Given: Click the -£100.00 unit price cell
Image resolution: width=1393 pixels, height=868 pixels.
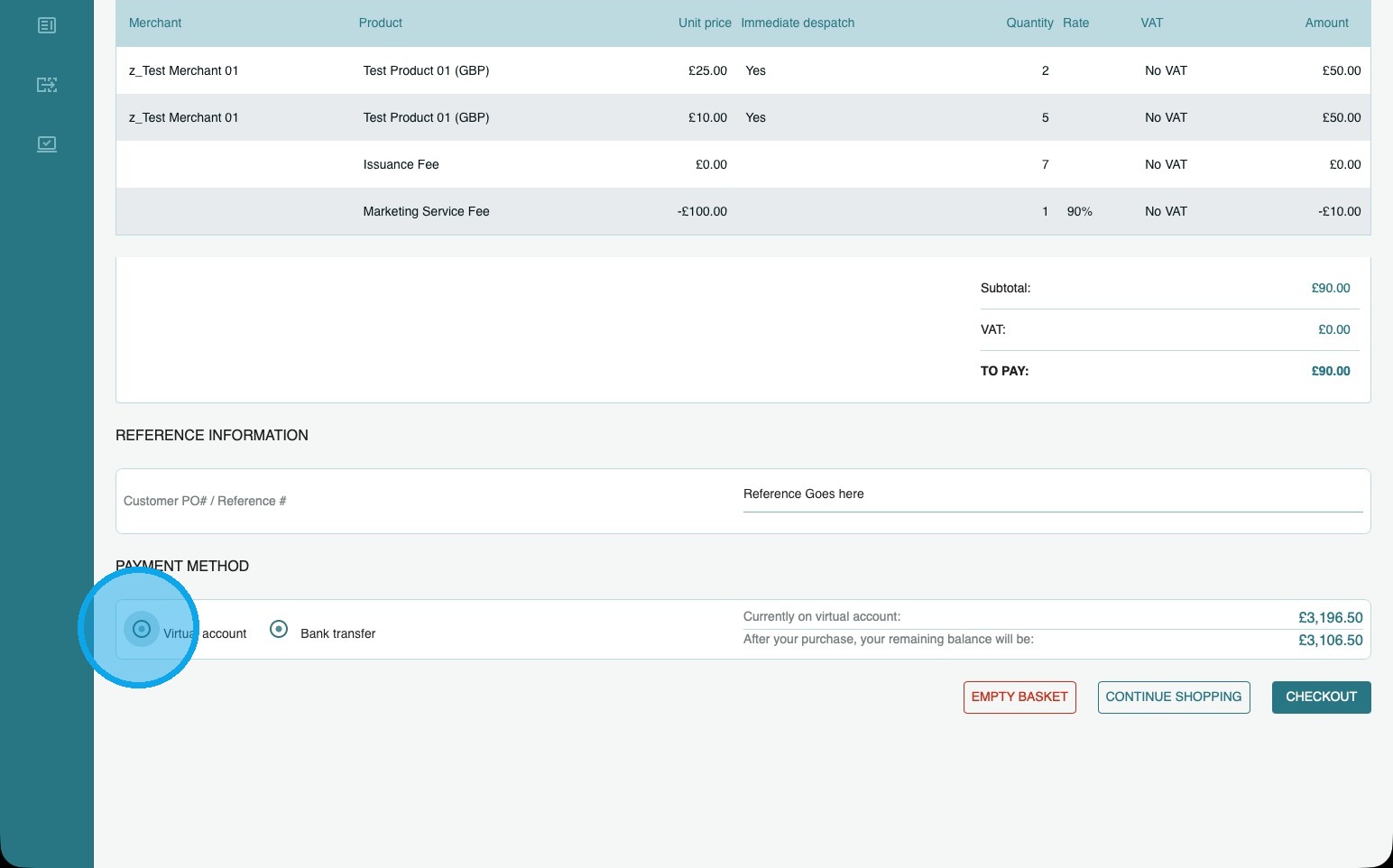Looking at the screenshot, I should 702,211.
